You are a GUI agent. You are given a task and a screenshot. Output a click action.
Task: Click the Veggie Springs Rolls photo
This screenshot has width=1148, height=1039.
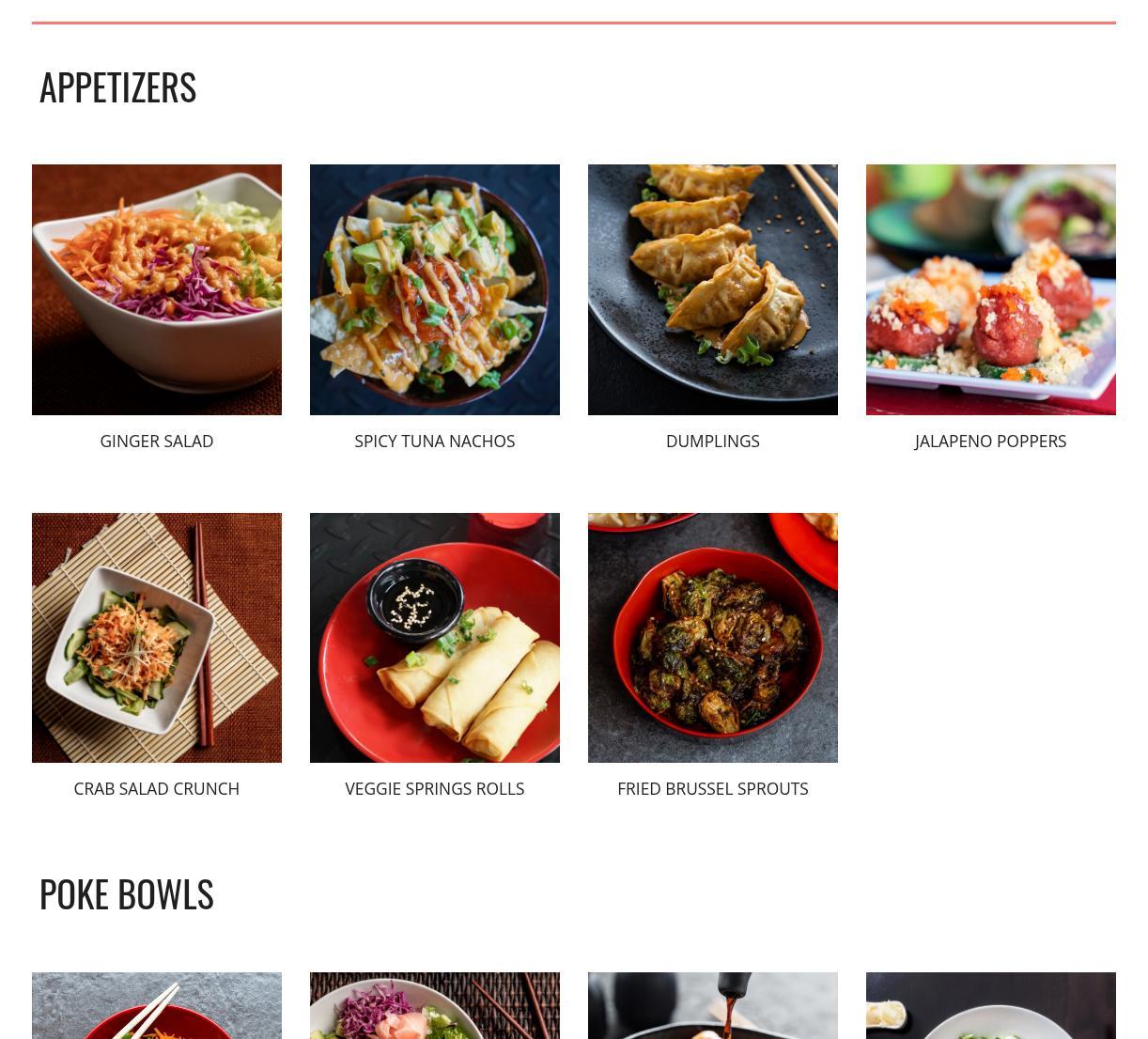[435, 638]
